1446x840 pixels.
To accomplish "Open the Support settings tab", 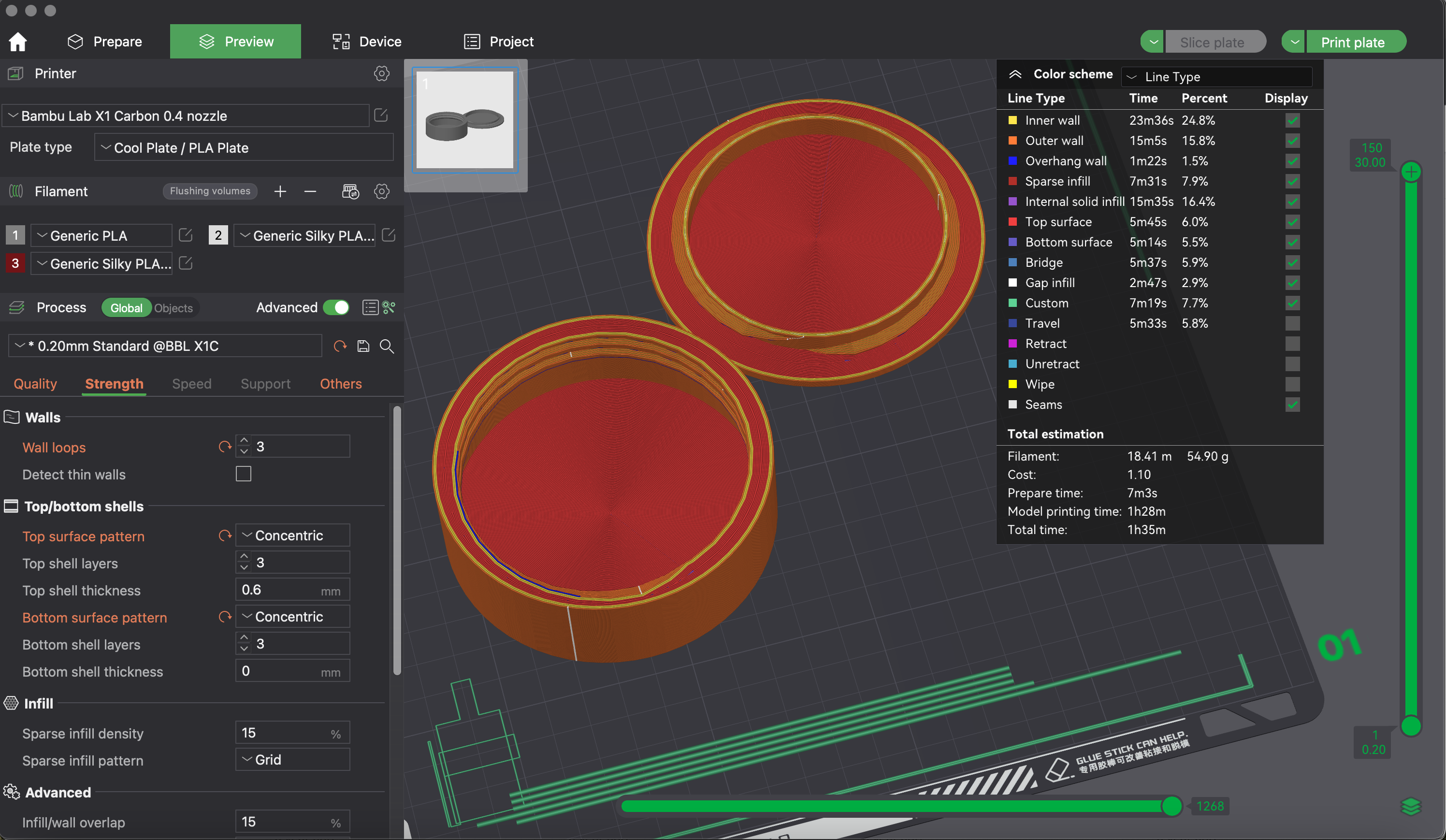I will coord(265,383).
